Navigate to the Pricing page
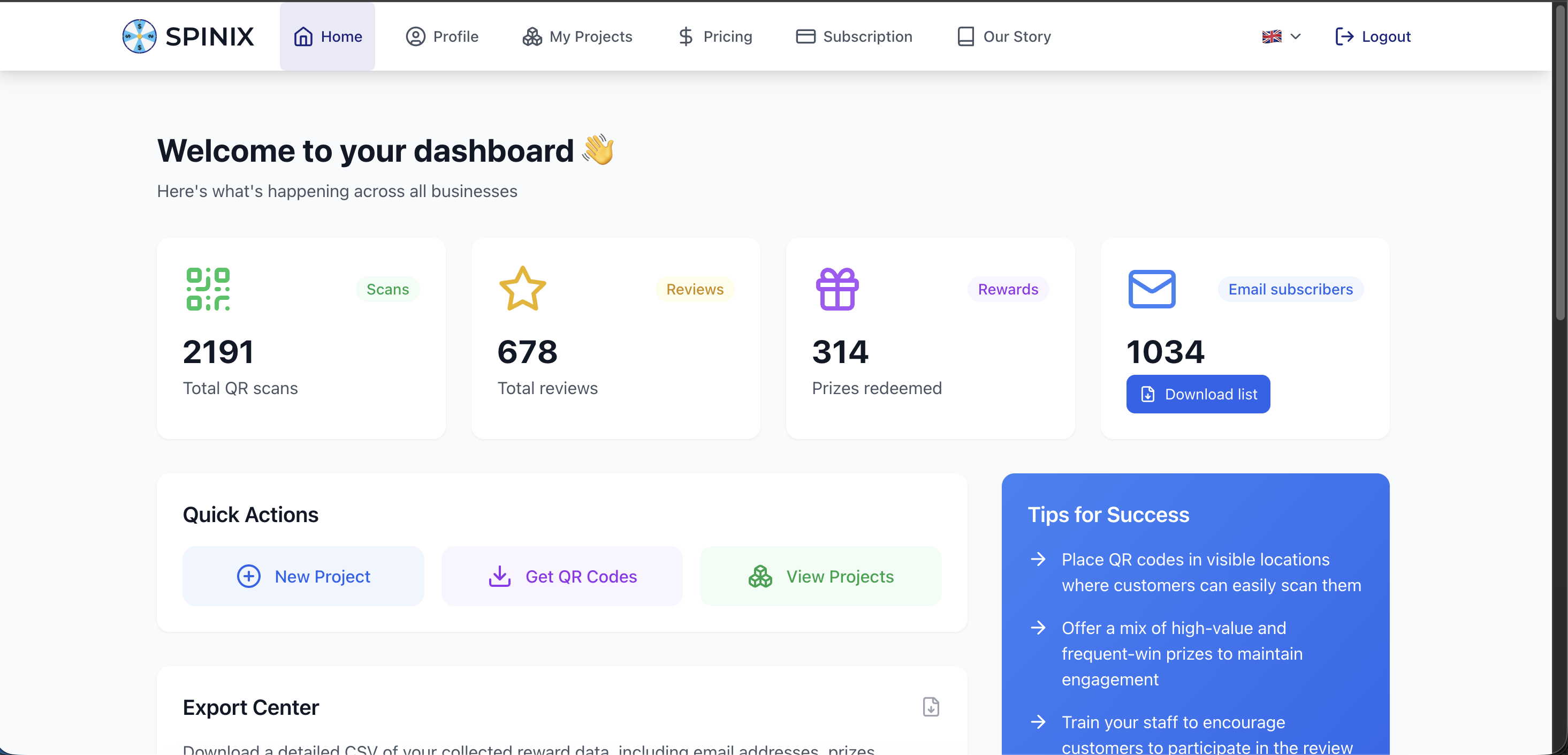This screenshot has height=755, width=1568. point(715,36)
